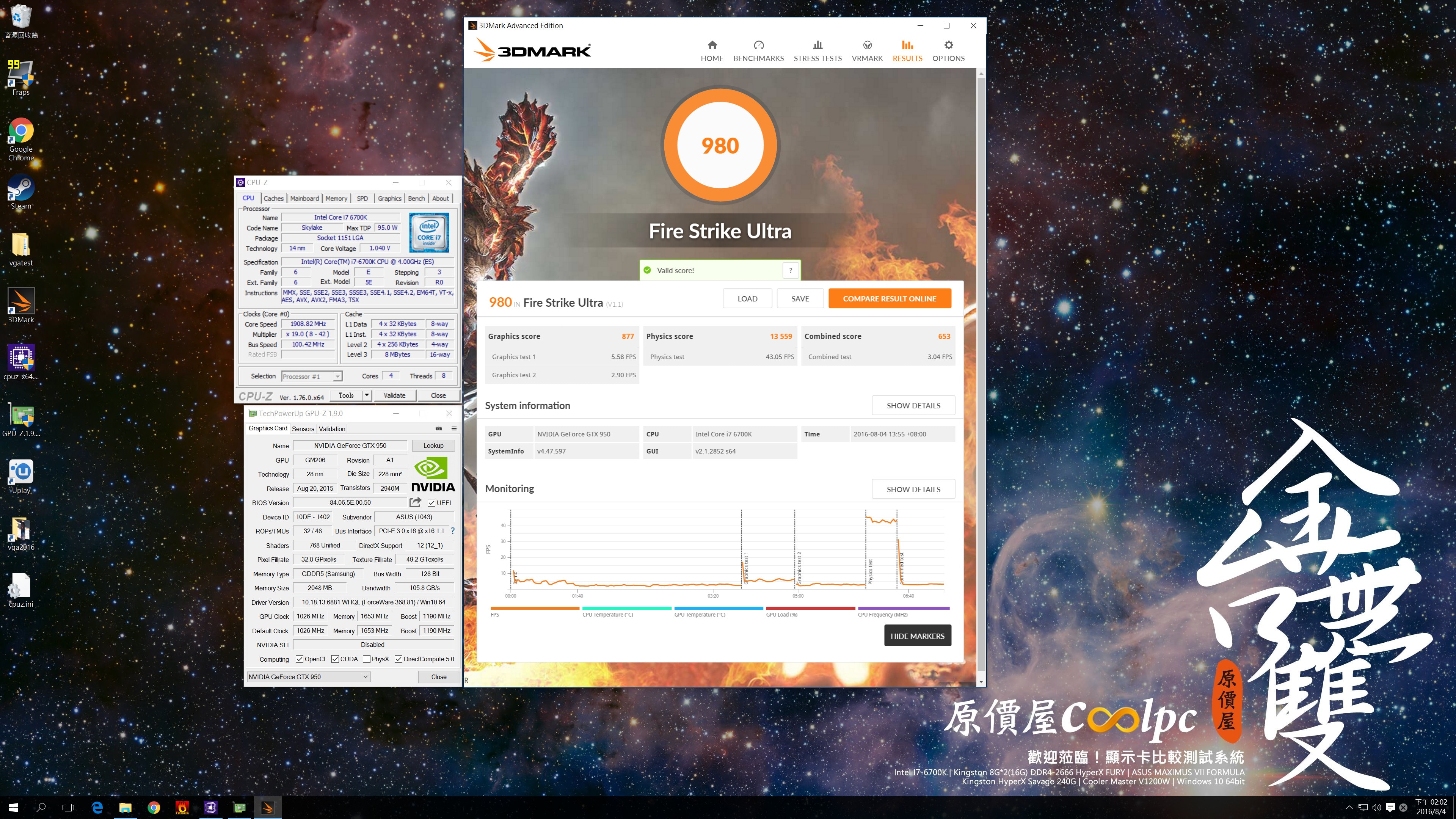Select the GPU-Z.1.9 desktop icon
This screenshot has width=1456, height=819.
(21, 420)
